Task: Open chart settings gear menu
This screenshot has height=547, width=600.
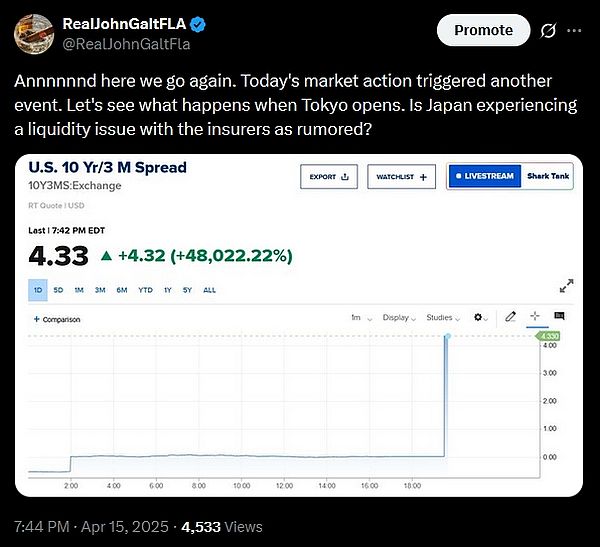Action: pyautogui.click(x=479, y=317)
